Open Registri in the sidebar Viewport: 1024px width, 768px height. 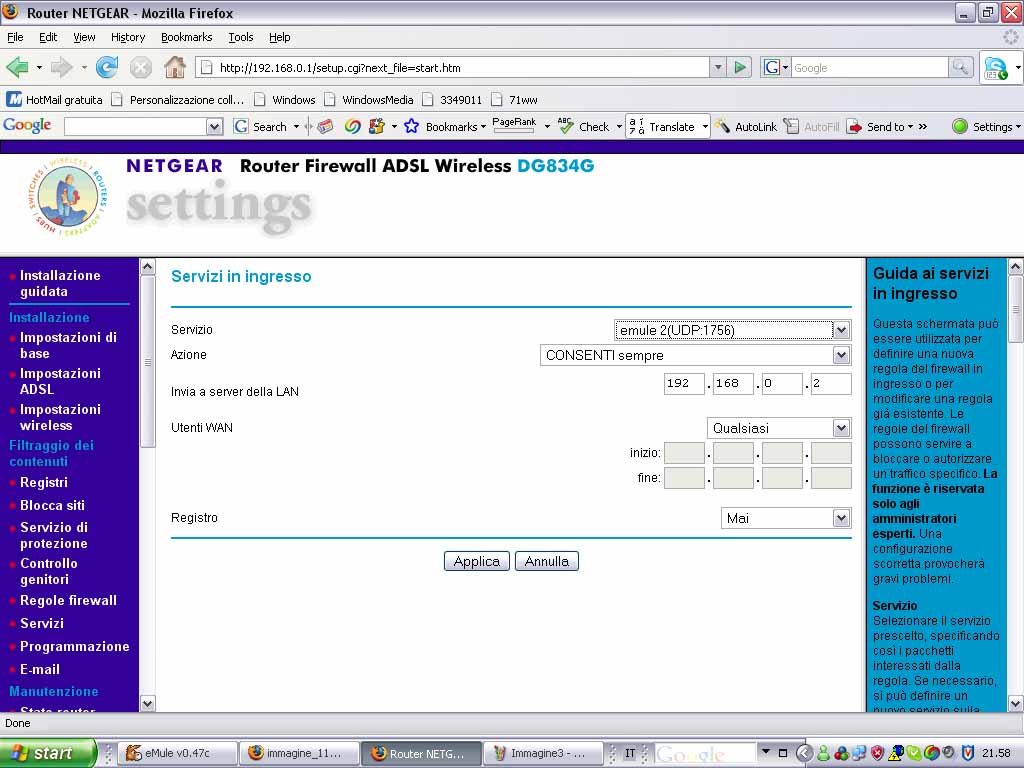pyautogui.click(x=44, y=482)
